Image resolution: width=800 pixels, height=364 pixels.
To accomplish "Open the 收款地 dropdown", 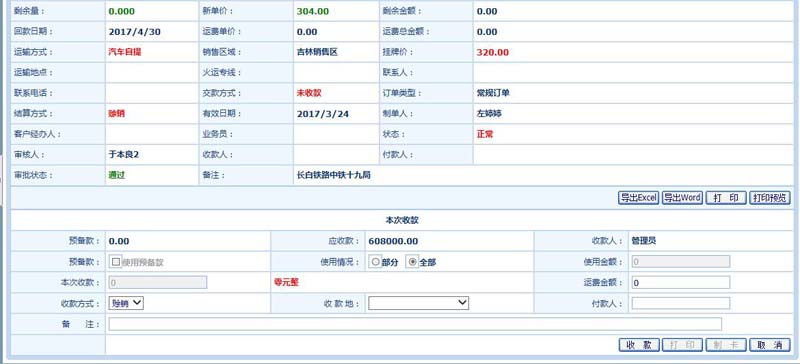I will coord(418,303).
